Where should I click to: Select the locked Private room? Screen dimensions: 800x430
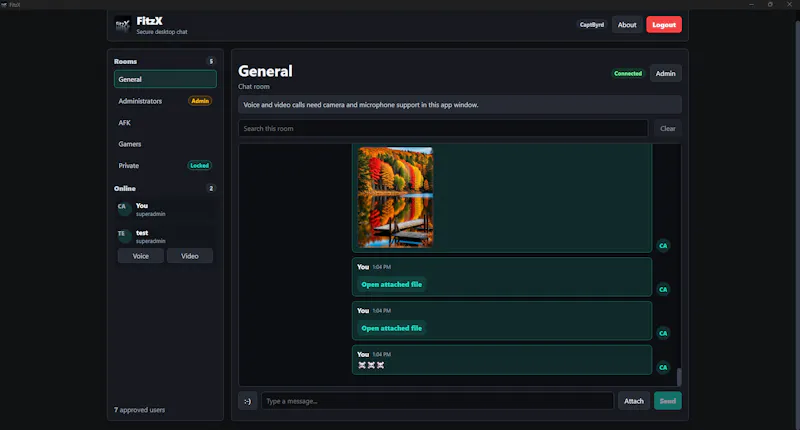165,166
